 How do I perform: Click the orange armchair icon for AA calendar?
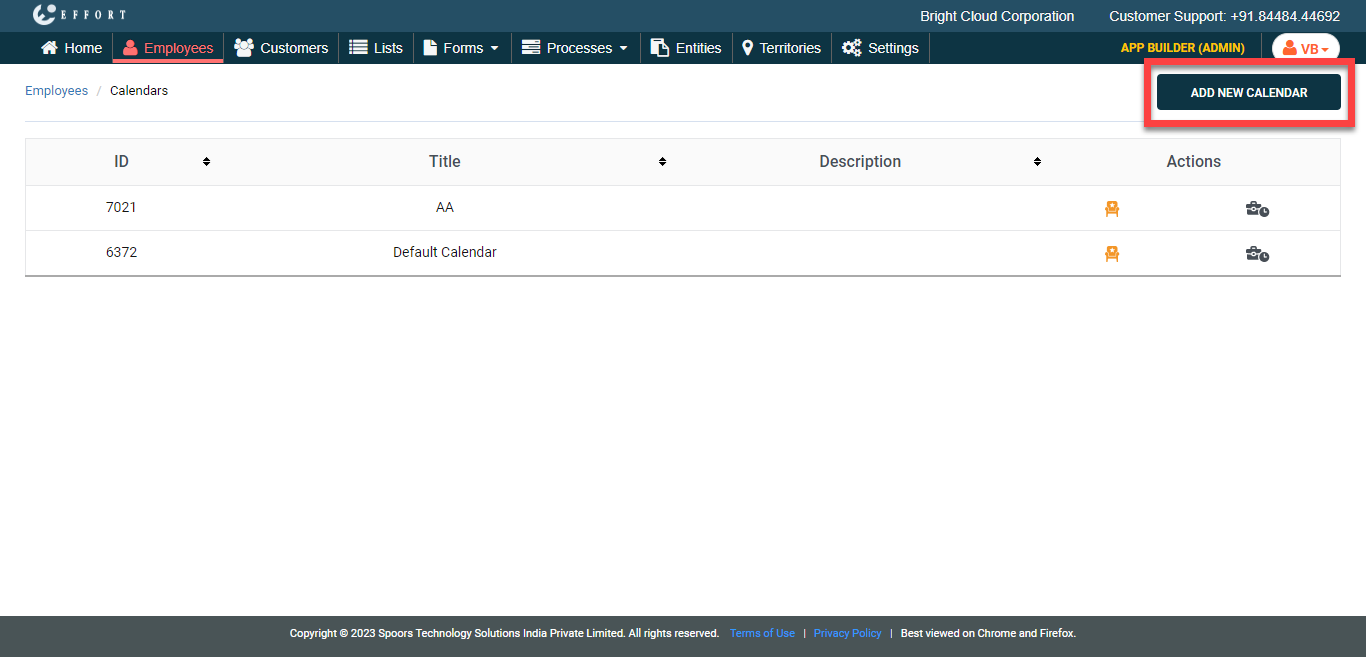1111,208
